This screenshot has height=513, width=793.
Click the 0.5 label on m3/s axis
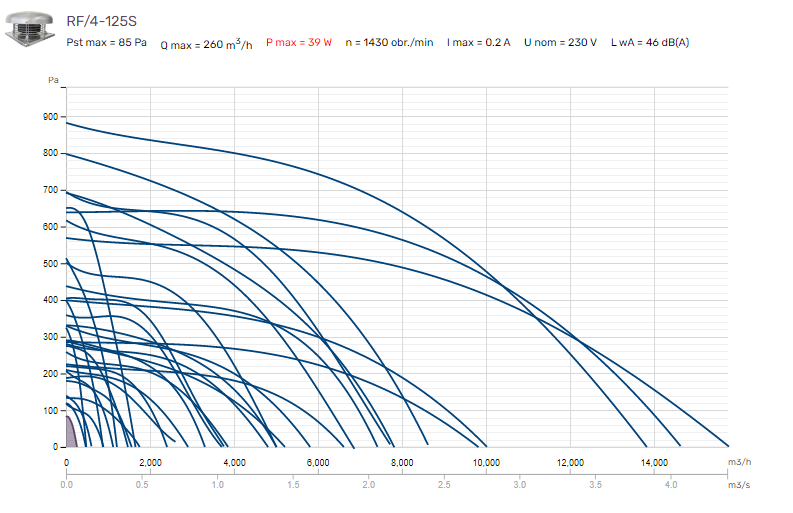pyautogui.click(x=142, y=485)
